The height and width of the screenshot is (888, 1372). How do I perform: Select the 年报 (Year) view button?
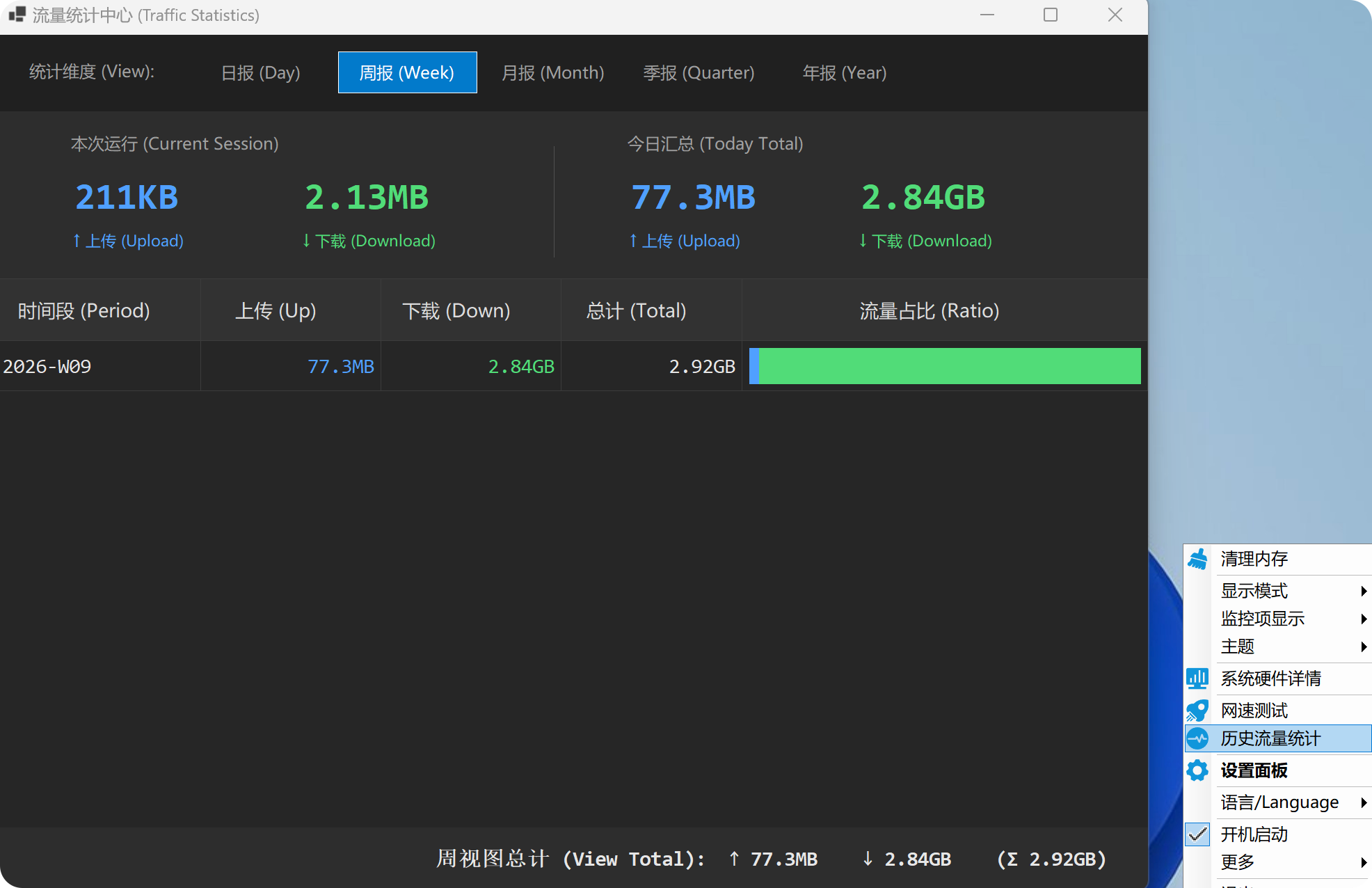(844, 72)
